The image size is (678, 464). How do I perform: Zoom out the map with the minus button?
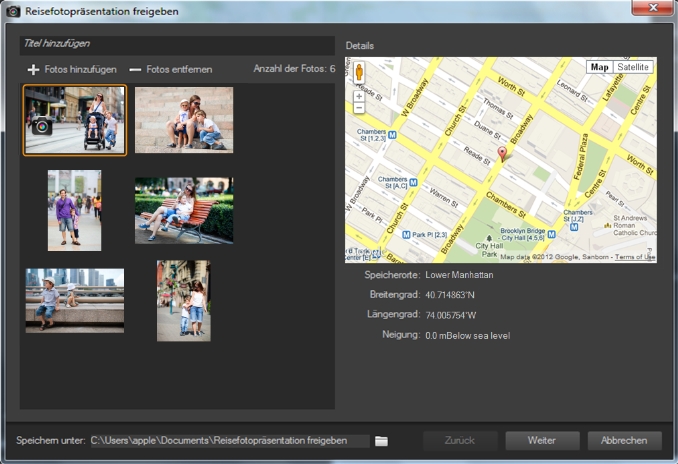(x=359, y=108)
